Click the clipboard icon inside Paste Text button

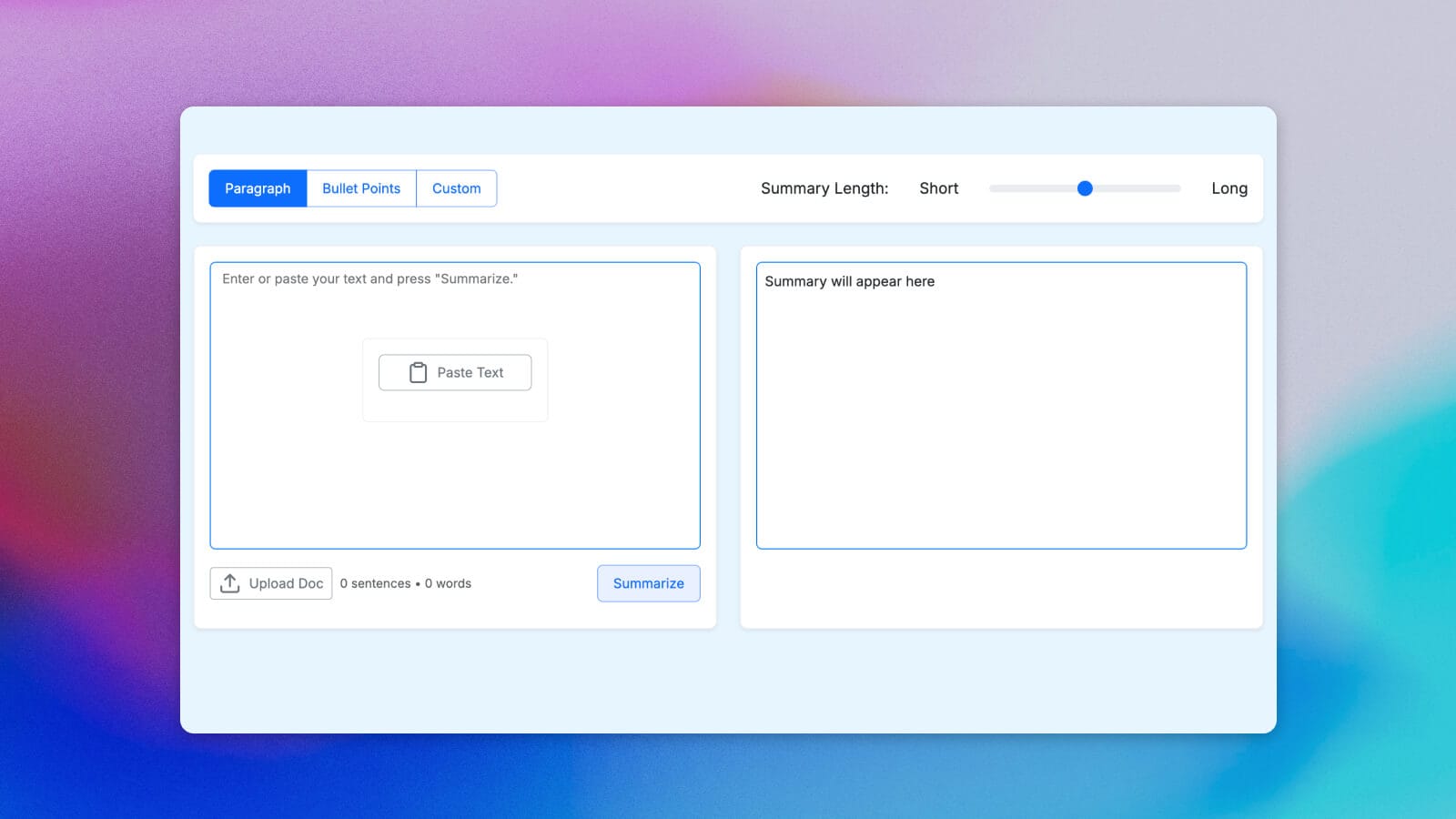[x=418, y=372]
